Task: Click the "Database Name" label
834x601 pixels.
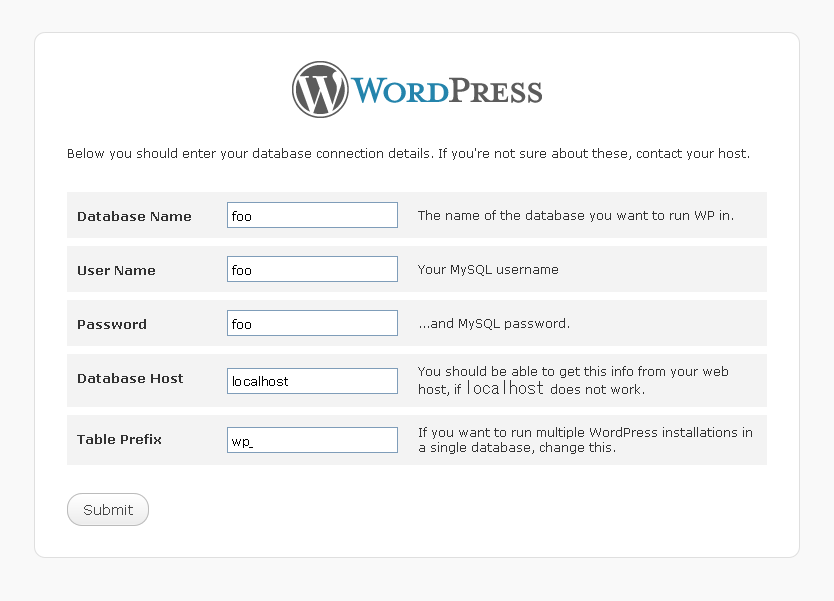Action: 134,216
